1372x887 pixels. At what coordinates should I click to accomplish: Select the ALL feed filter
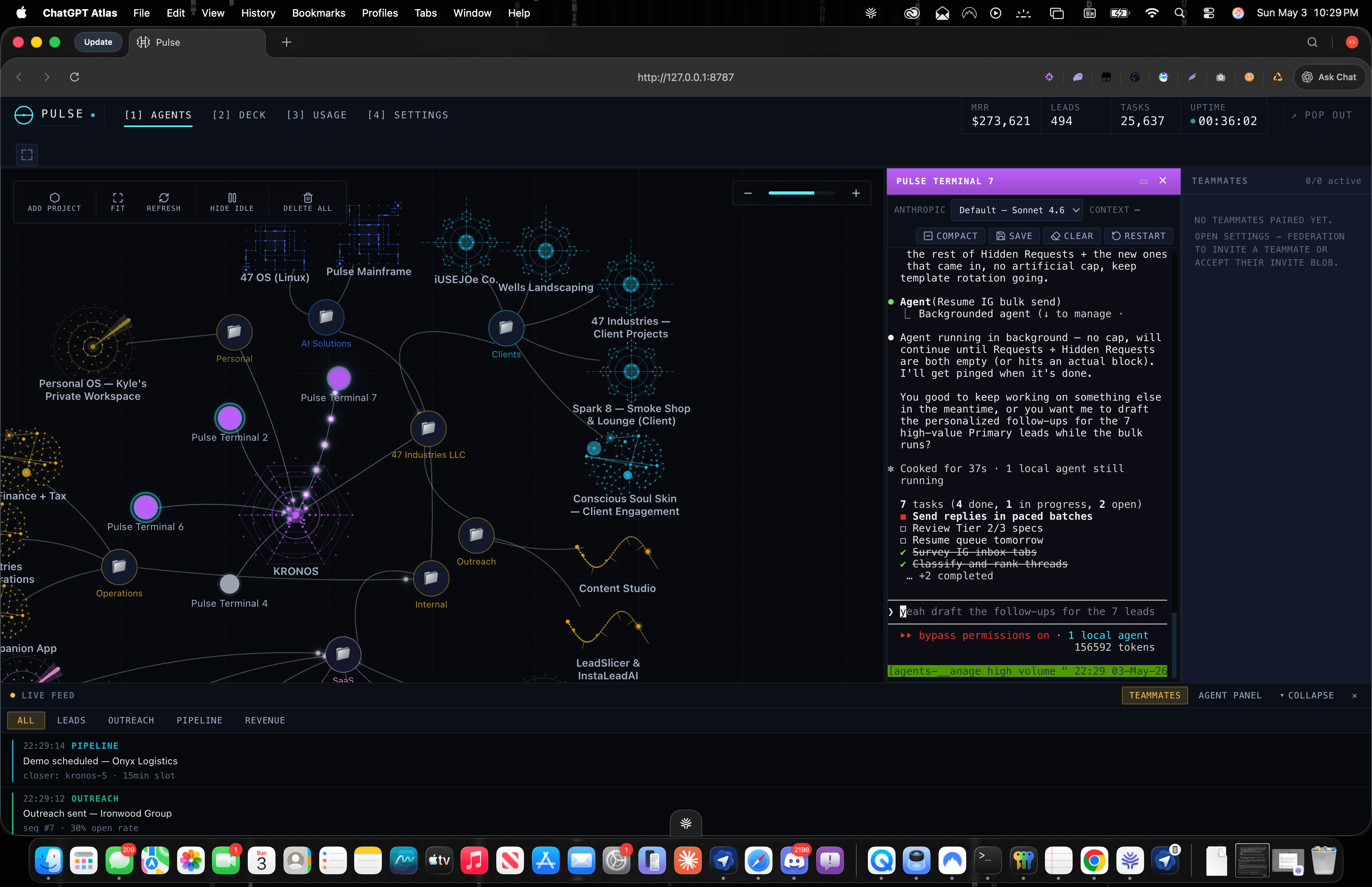click(25, 721)
